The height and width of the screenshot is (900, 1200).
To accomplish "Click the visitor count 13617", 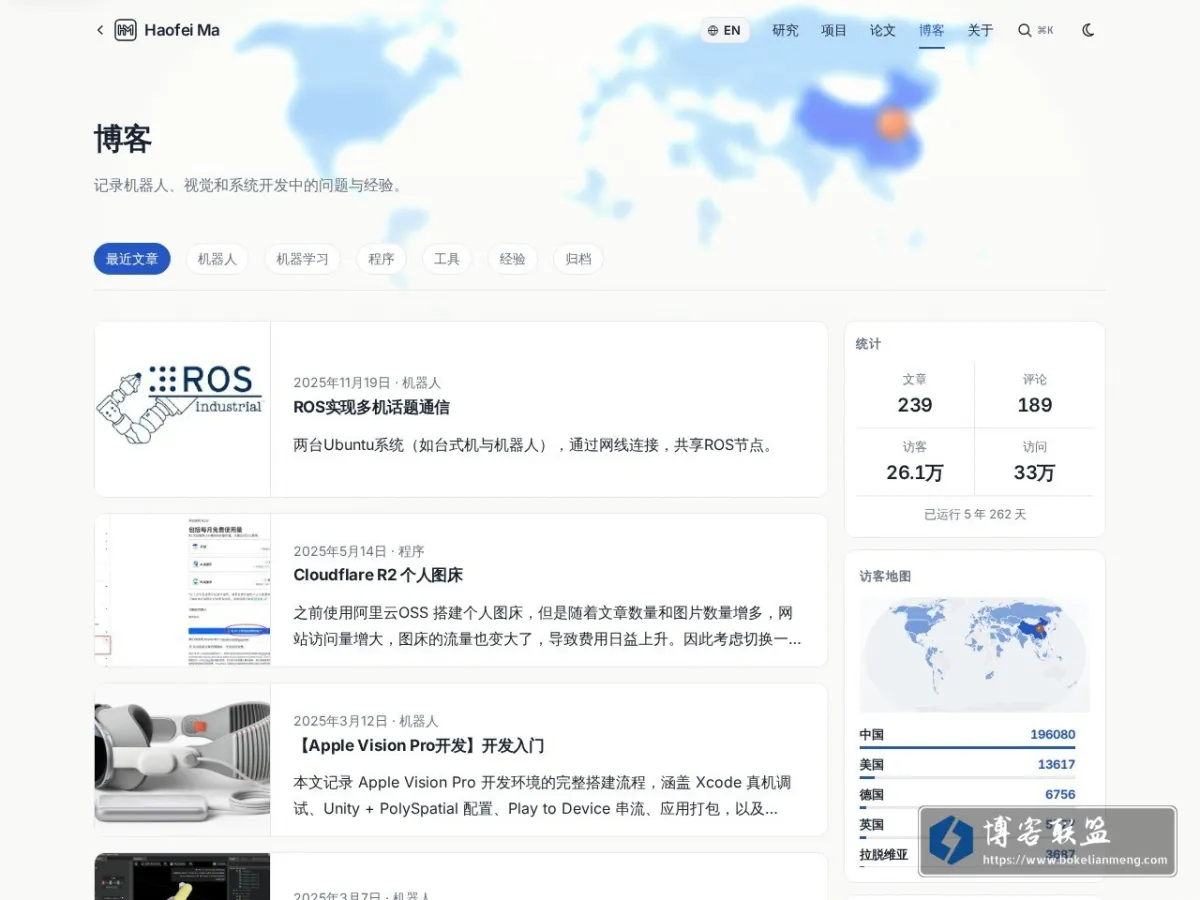I will (x=1056, y=764).
